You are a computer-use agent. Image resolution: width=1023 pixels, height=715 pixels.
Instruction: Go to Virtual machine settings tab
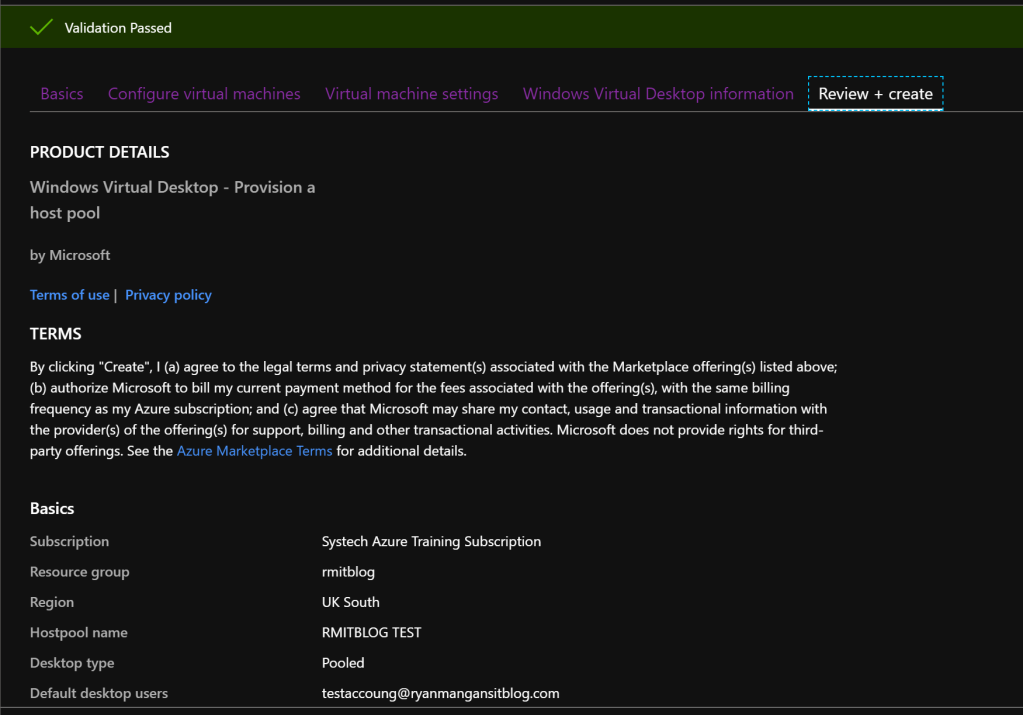click(412, 94)
